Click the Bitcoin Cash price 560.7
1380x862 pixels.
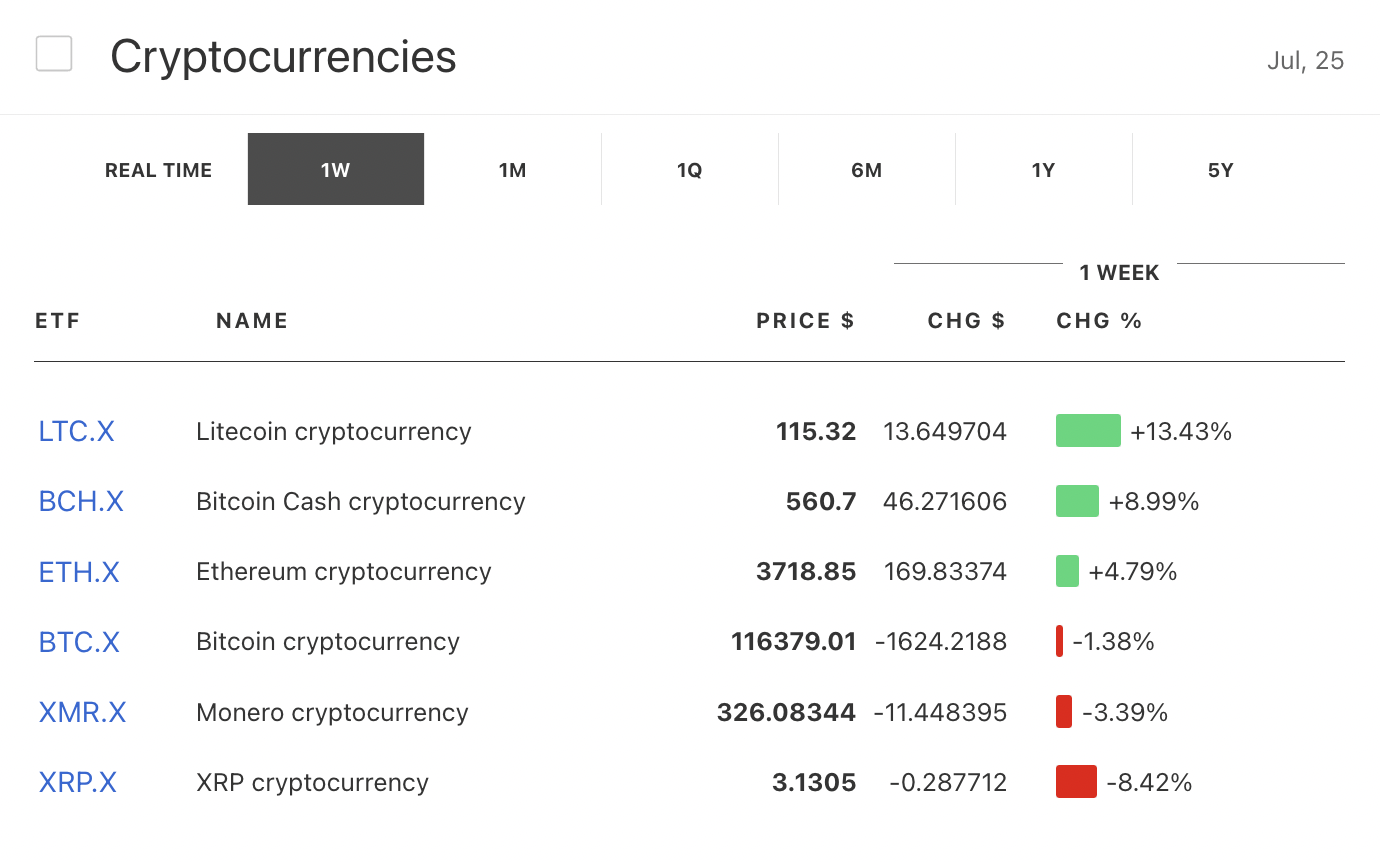click(x=821, y=502)
